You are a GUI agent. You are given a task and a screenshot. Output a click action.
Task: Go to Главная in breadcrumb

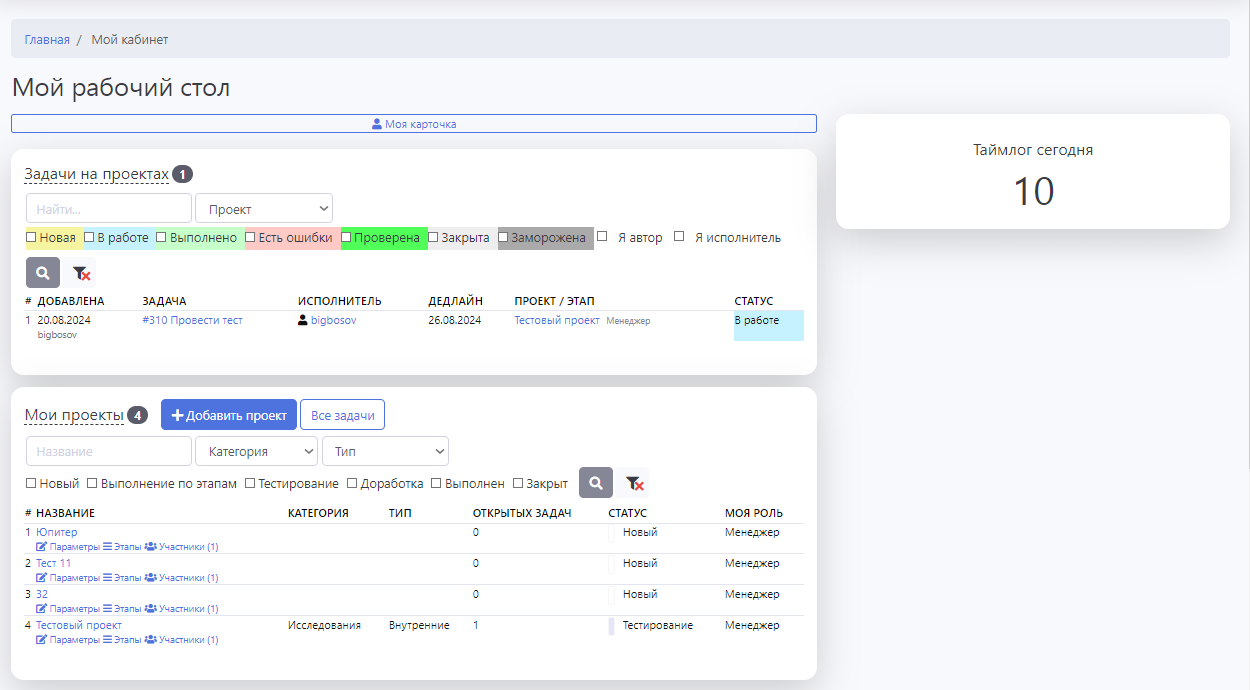47,40
